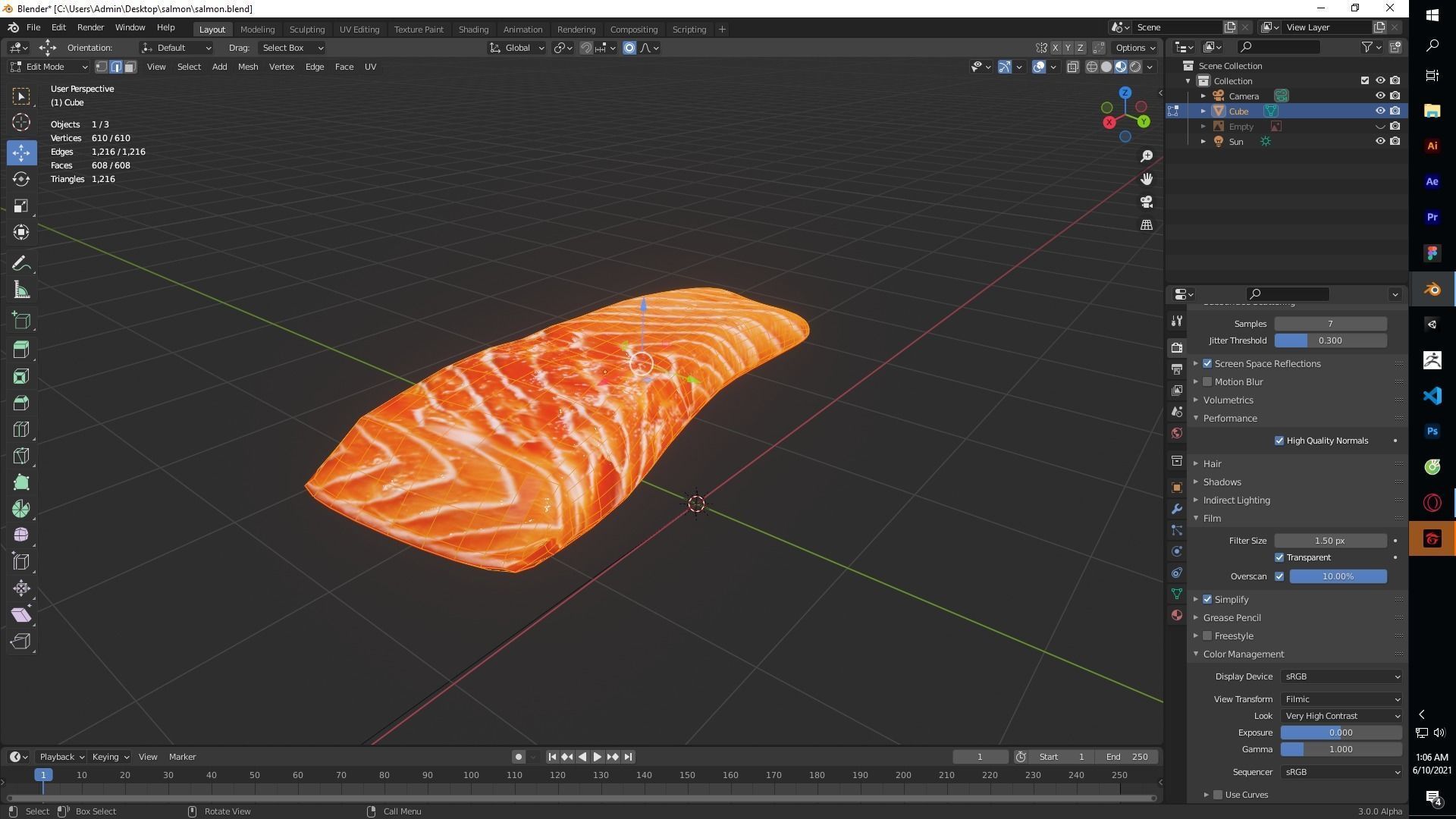Image resolution: width=1456 pixels, height=819 pixels.
Task: Select the Cursor tool in left toolbar
Action: coord(21,122)
